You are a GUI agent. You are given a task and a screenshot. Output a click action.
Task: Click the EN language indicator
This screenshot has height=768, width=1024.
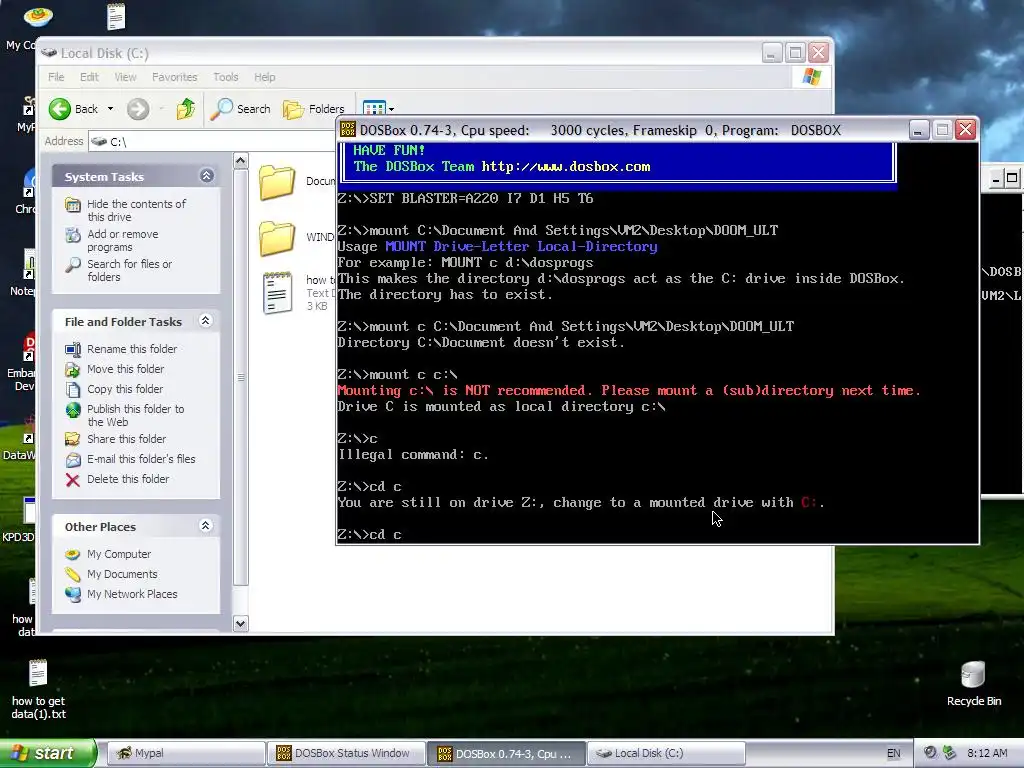click(893, 753)
